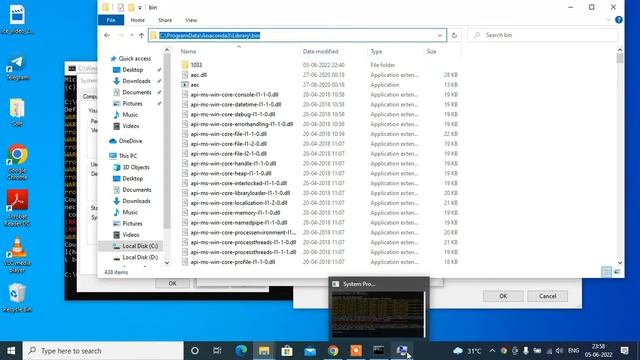Select api-ms-win-core-heap-l1-1-0.dll
Viewport: 640px width, 360px height.
click(231, 173)
